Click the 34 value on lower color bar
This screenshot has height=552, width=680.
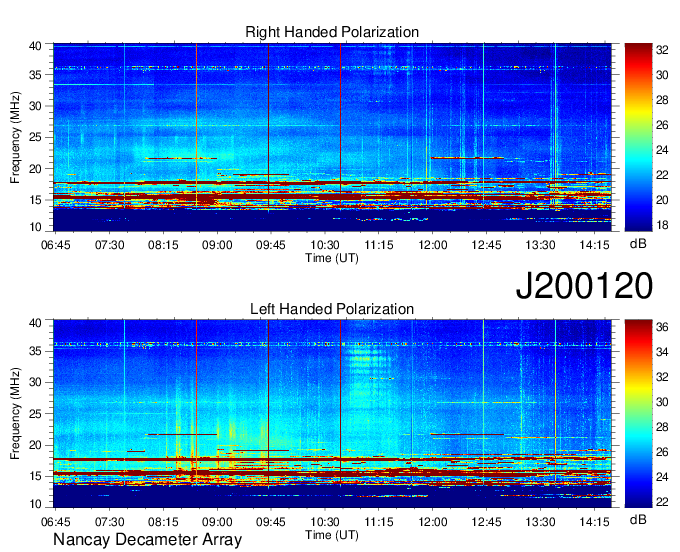click(662, 352)
